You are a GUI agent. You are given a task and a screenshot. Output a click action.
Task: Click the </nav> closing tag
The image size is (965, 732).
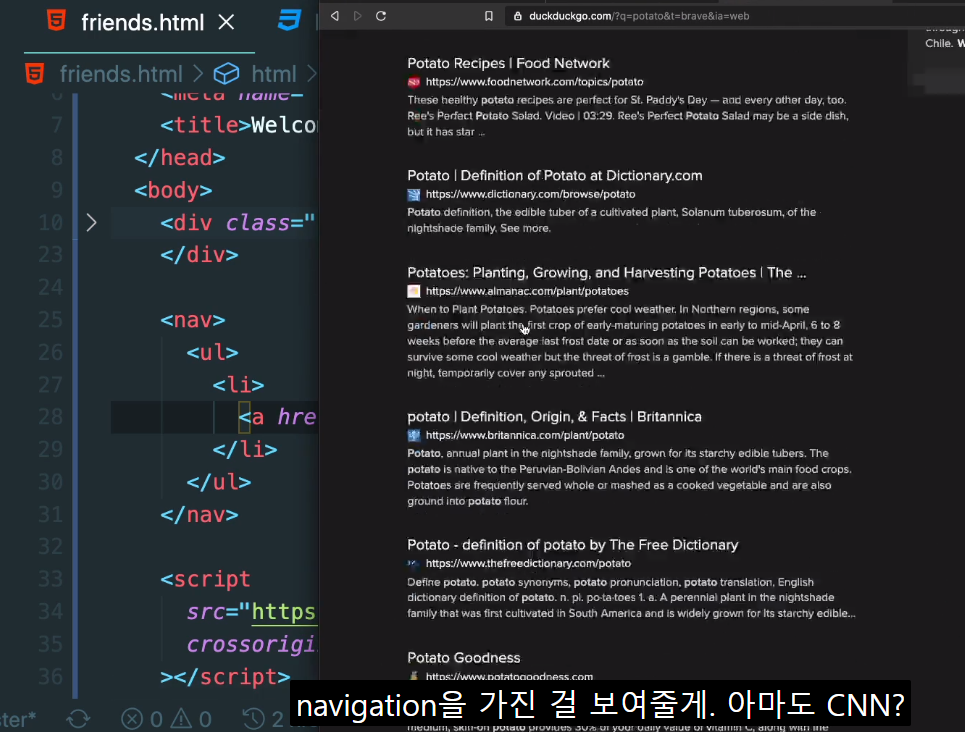(x=199, y=515)
